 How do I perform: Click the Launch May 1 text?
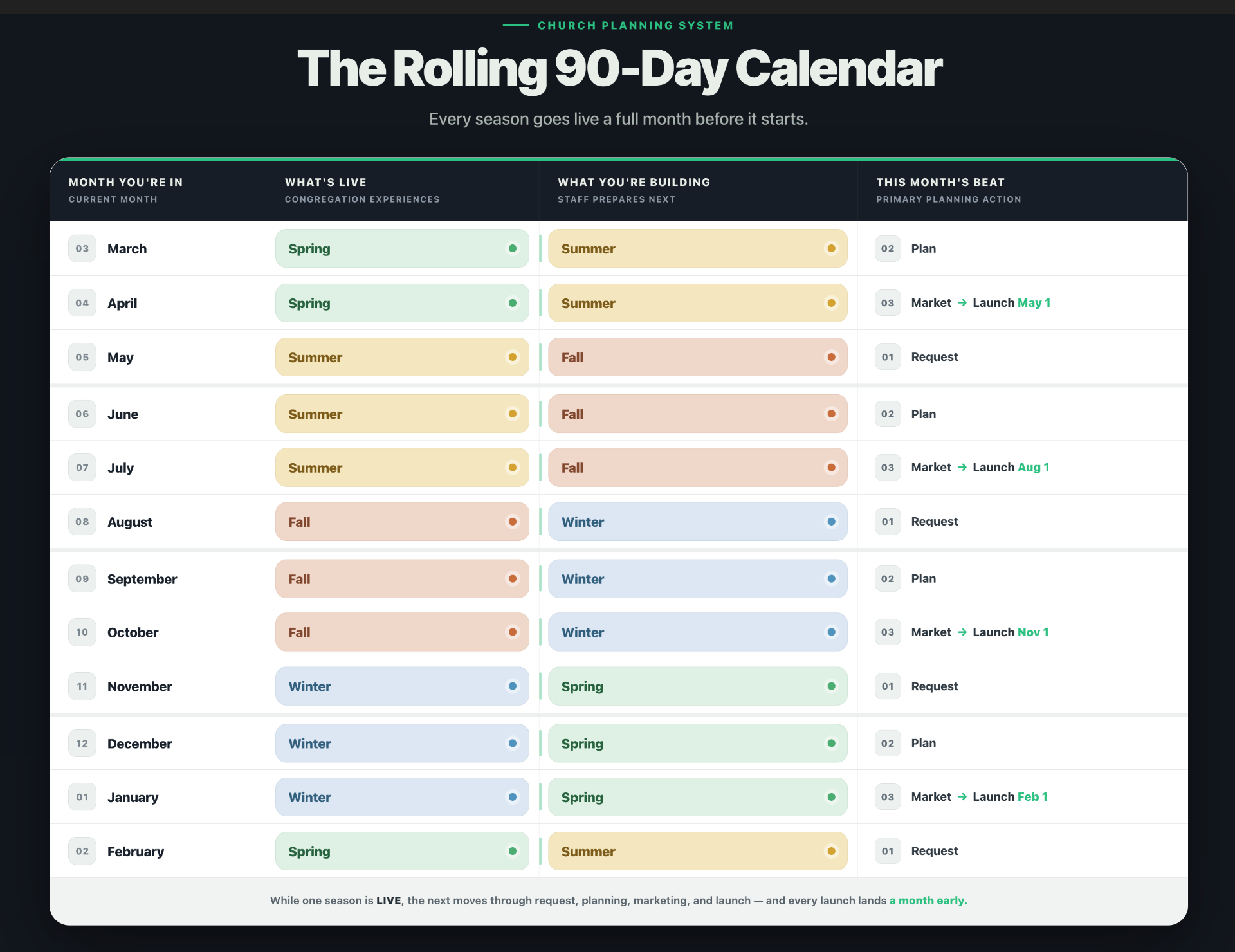click(x=1011, y=303)
